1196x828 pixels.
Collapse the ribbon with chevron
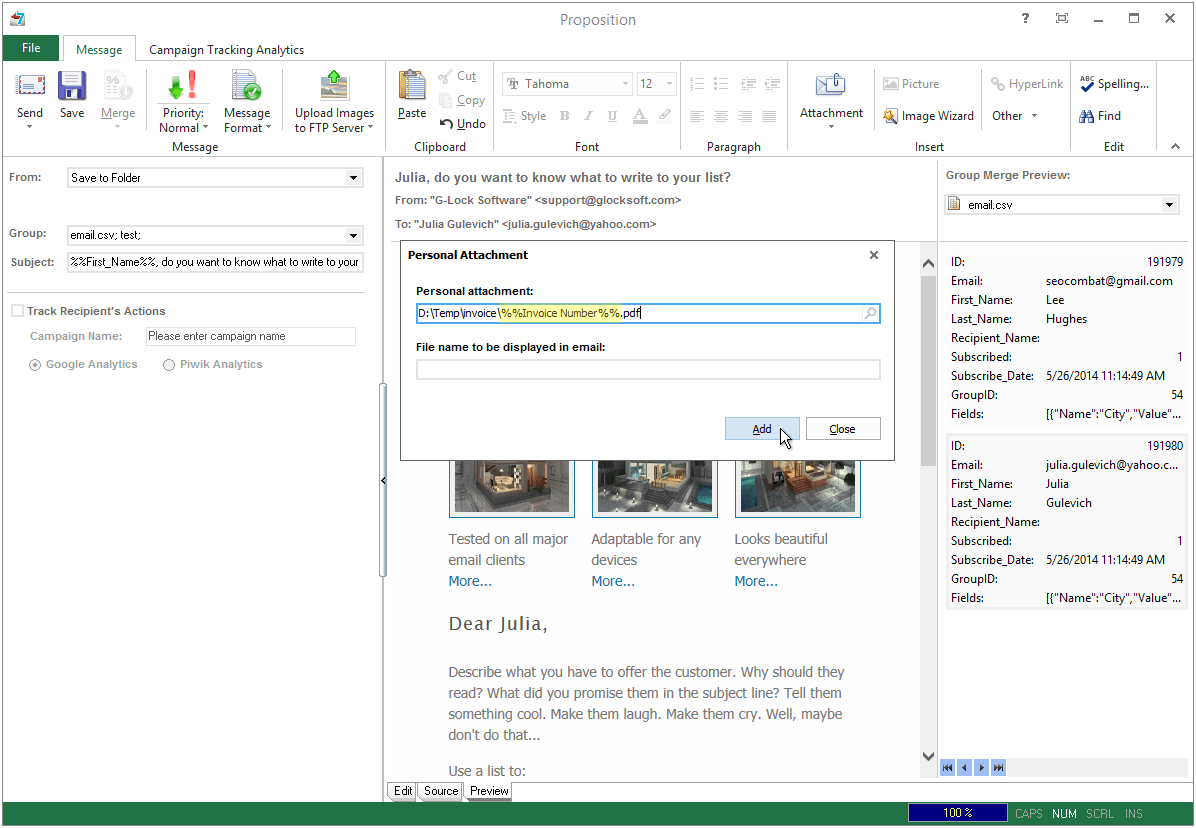click(1175, 146)
